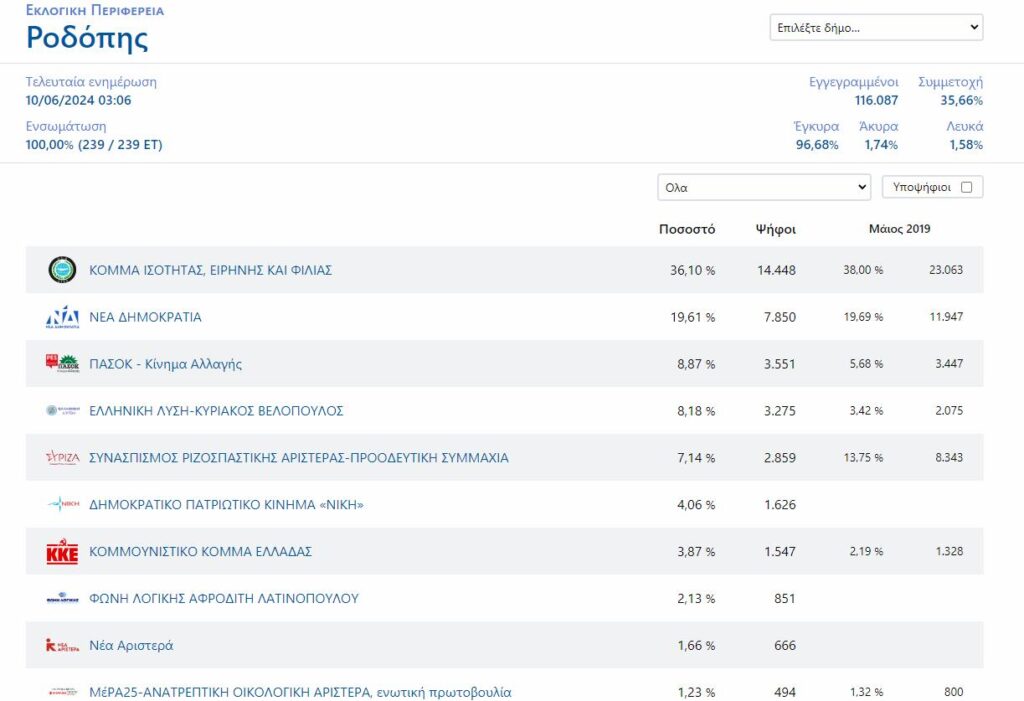Click the Νέα Αριστερά party logo
Screen dimensions: 1024x701
pyautogui.click(x=62, y=646)
